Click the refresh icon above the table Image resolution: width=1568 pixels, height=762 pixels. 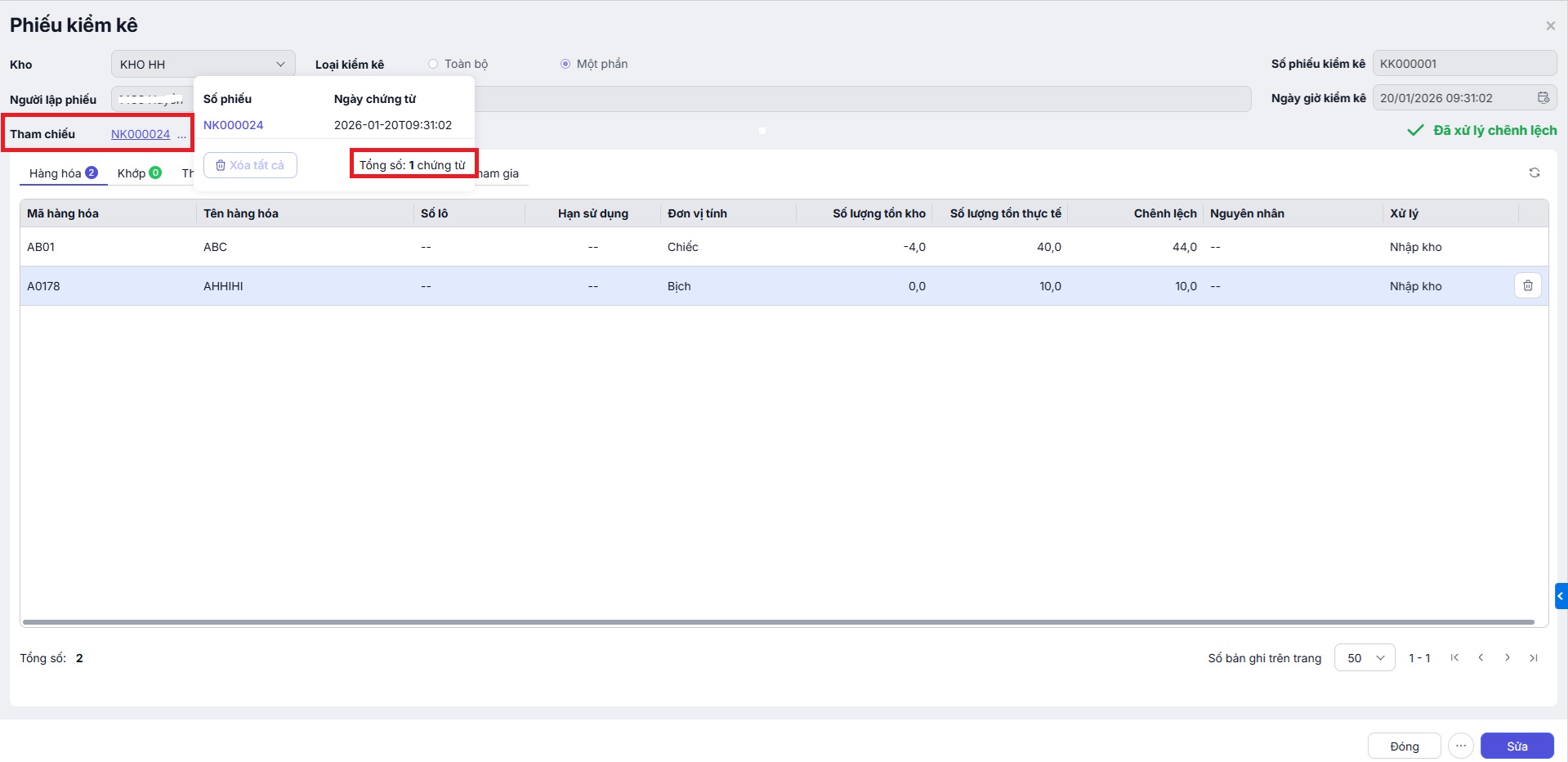tap(1534, 173)
